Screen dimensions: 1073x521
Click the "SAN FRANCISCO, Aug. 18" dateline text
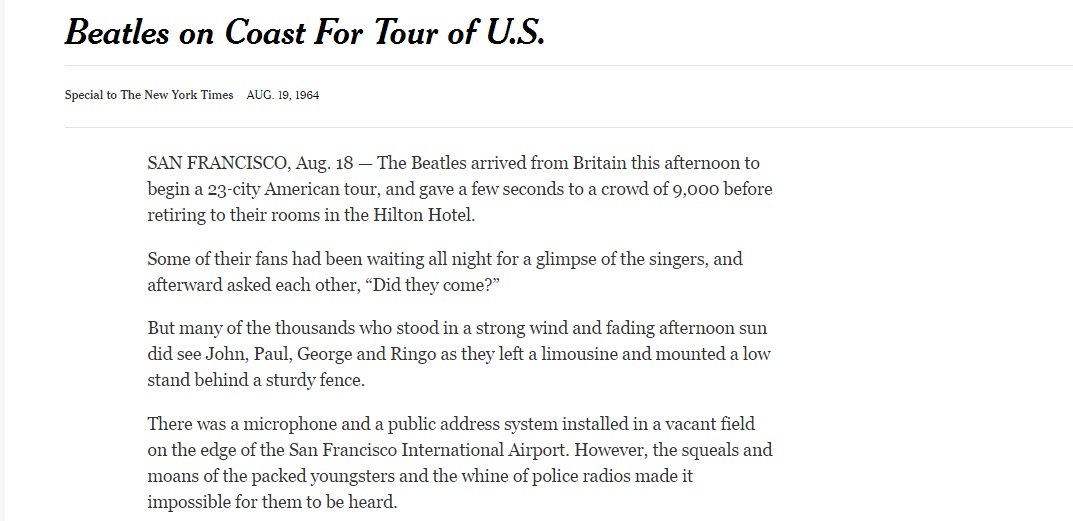tap(250, 164)
